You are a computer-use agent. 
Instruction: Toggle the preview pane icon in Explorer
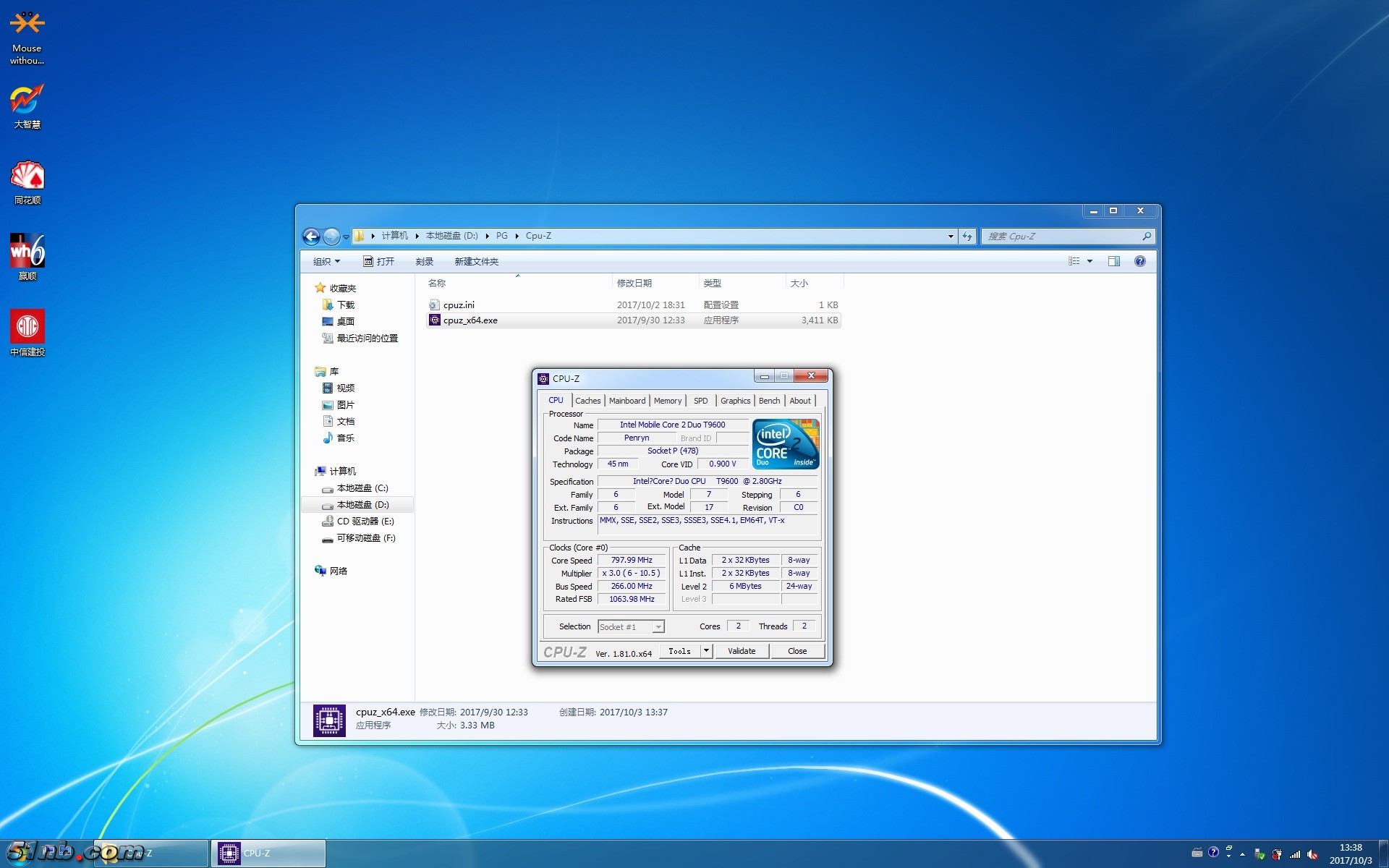[1114, 261]
